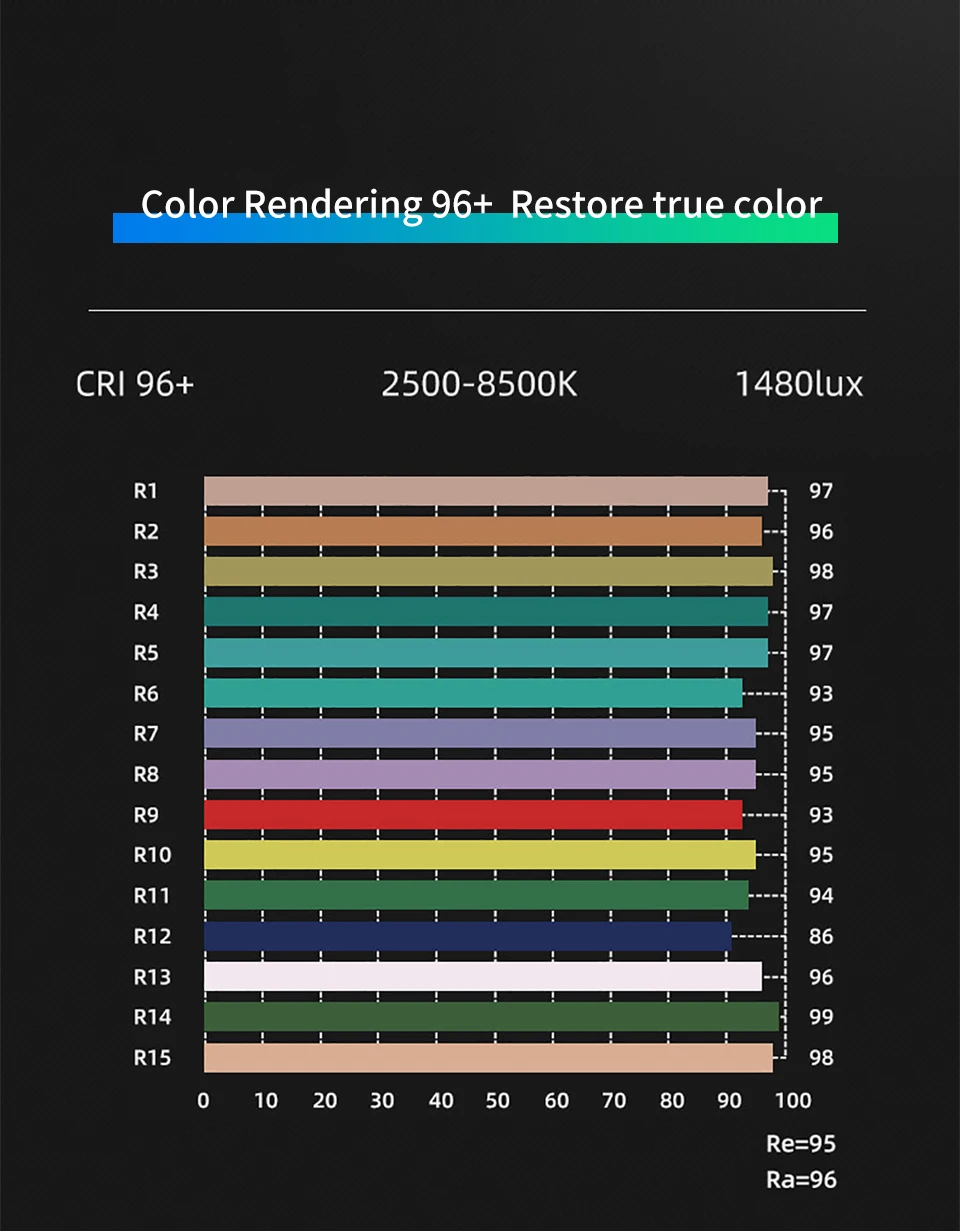960x1231 pixels.
Task: Click the R5 light teal color bar
Action: click(x=486, y=652)
